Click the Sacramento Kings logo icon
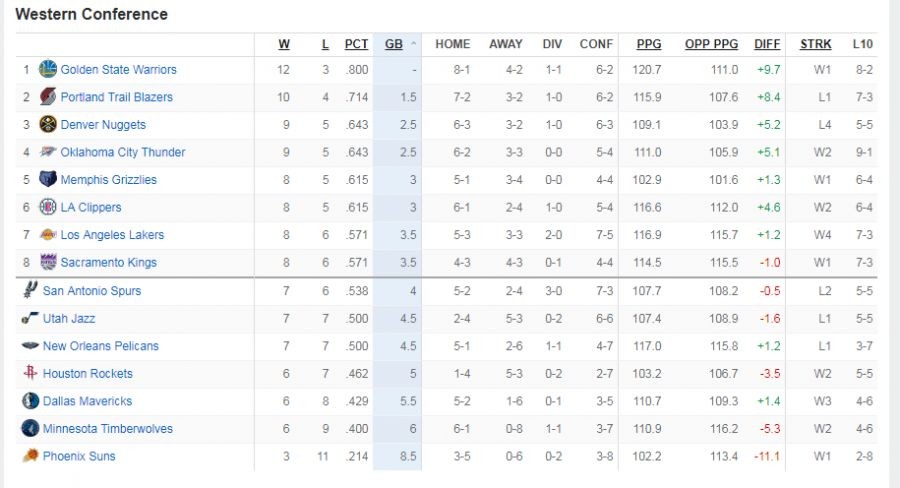900x488 pixels. click(x=48, y=262)
